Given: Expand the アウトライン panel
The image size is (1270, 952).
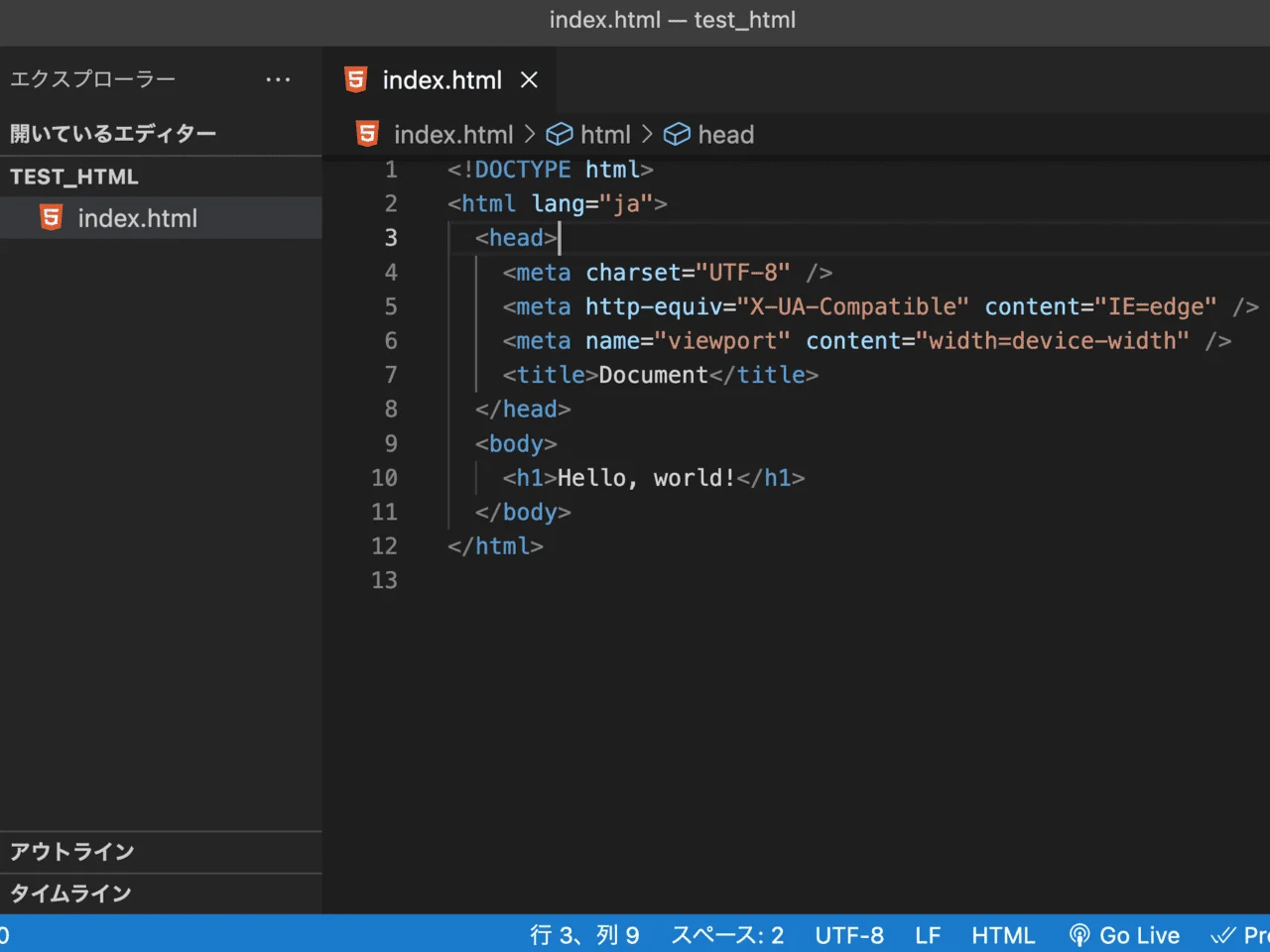Looking at the screenshot, I should [161, 852].
